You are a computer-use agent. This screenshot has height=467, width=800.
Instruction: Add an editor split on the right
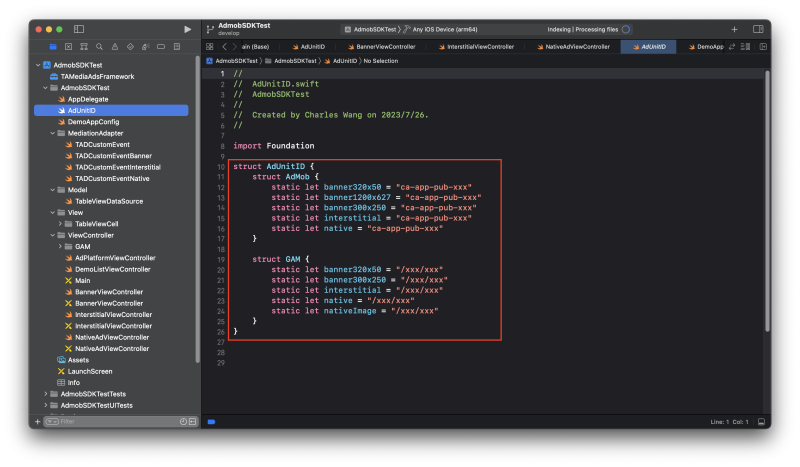[x=763, y=46]
